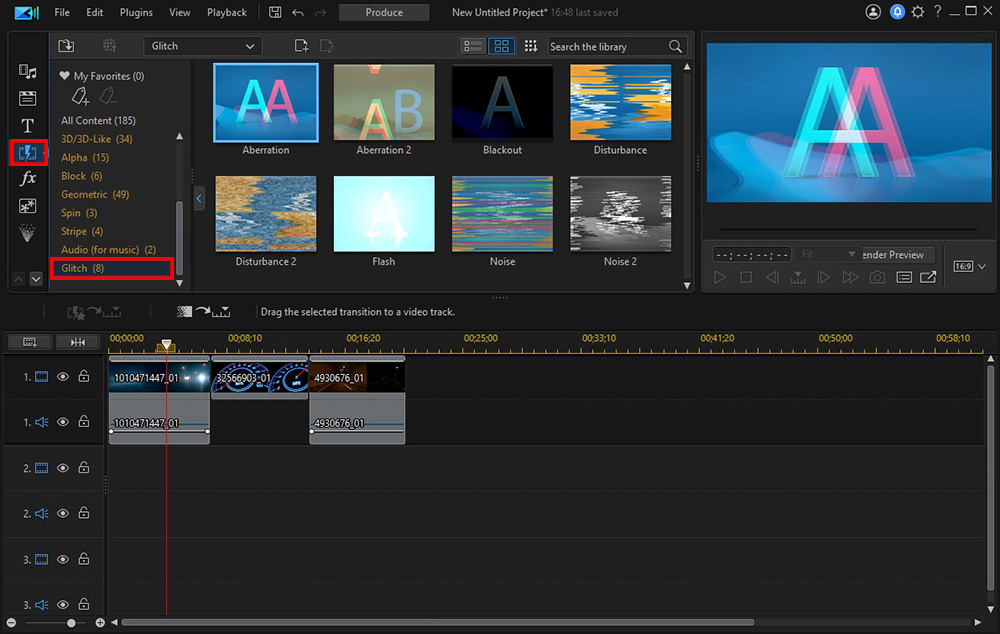This screenshot has height=634, width=1000.
Task: Click the Transition Room sidebar icon
Action: pyautogui.click(x=28, y=153)
